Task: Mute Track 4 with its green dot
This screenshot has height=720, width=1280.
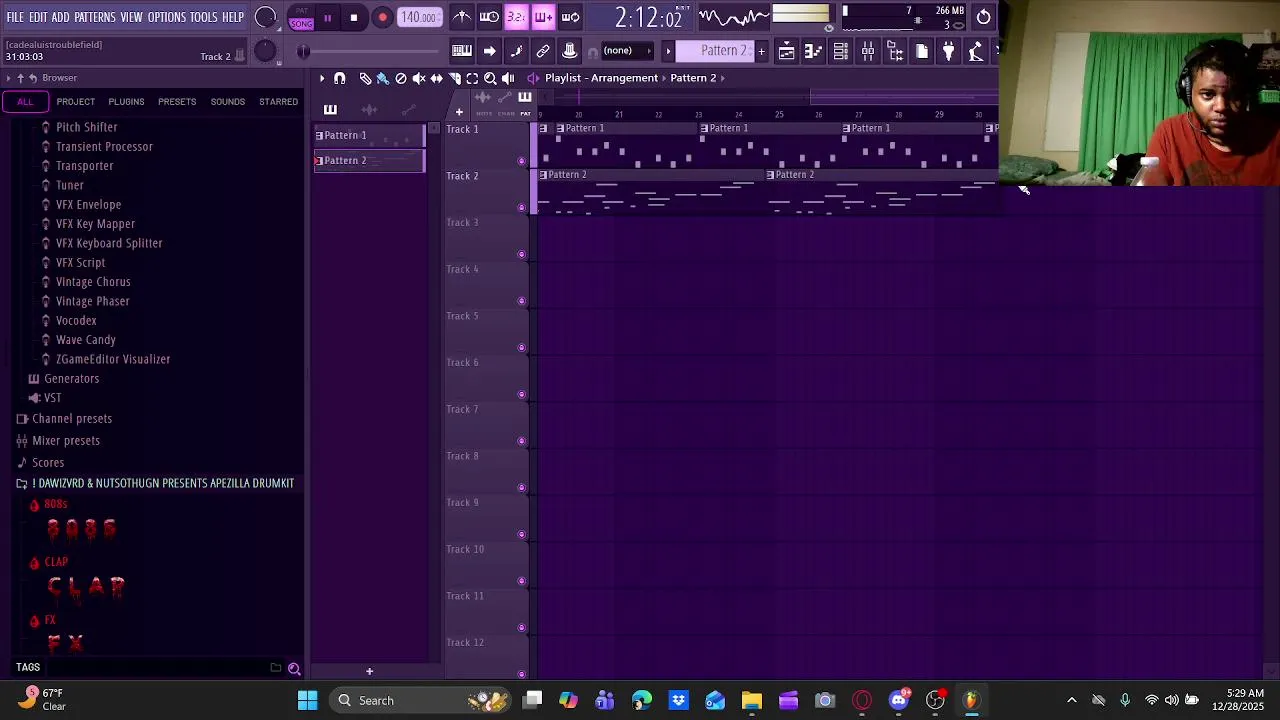Action: coord(521,300)
